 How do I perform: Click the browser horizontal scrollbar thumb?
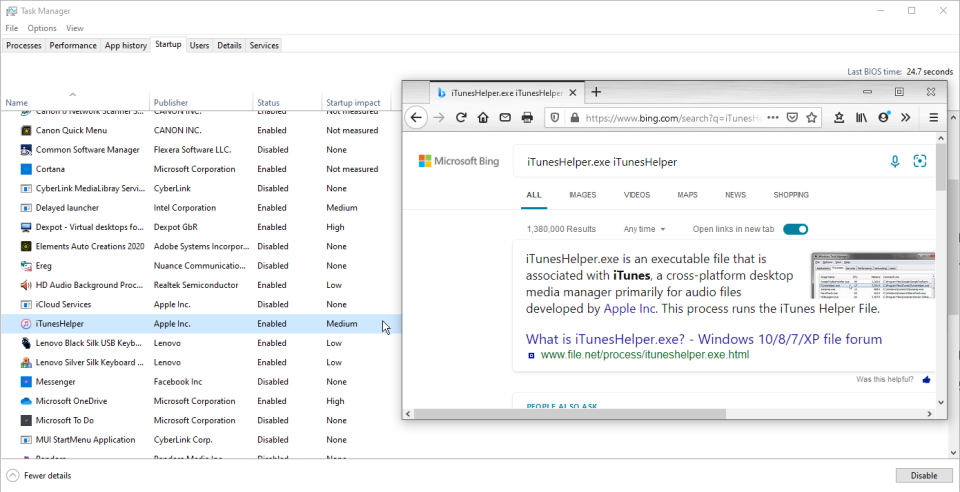click(x=570, y=414)
